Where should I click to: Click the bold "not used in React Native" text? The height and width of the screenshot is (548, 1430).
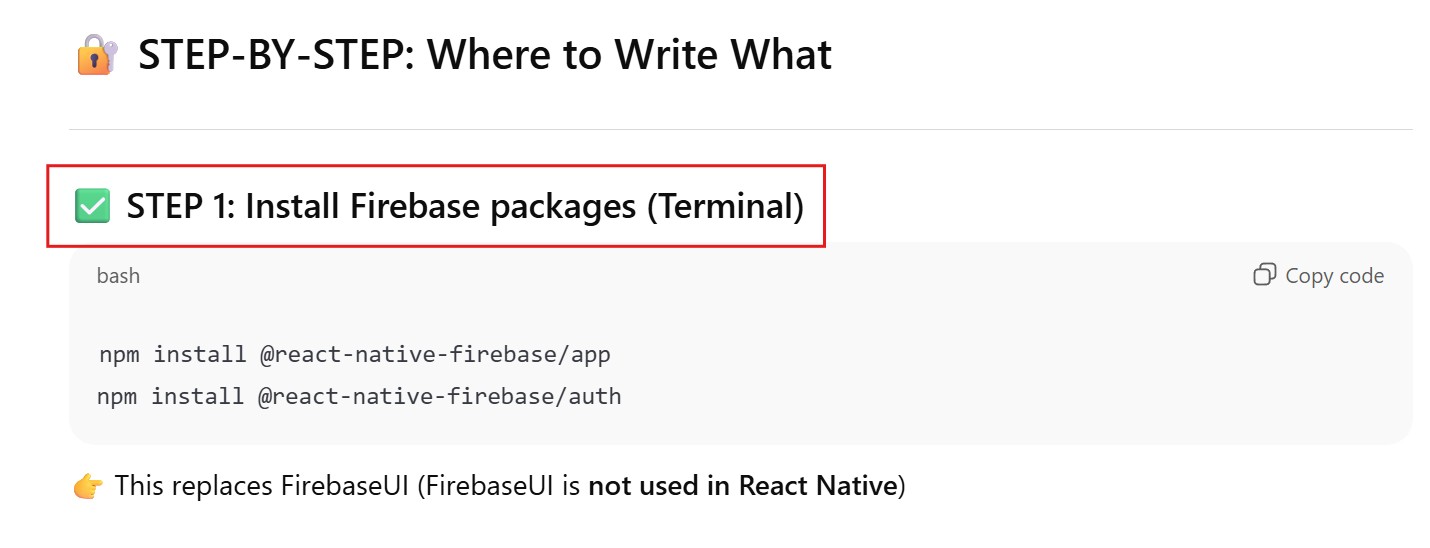(x=742, y=487)
